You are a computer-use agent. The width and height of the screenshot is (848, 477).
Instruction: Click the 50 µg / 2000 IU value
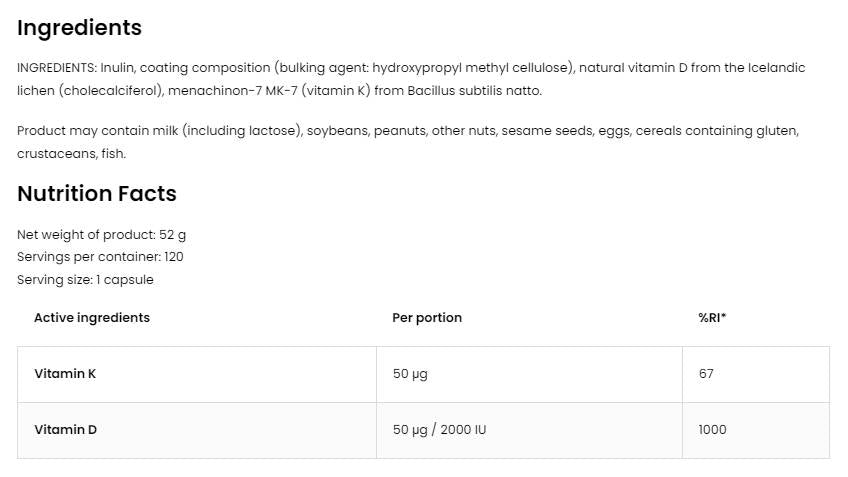click(x=440, y=430)
